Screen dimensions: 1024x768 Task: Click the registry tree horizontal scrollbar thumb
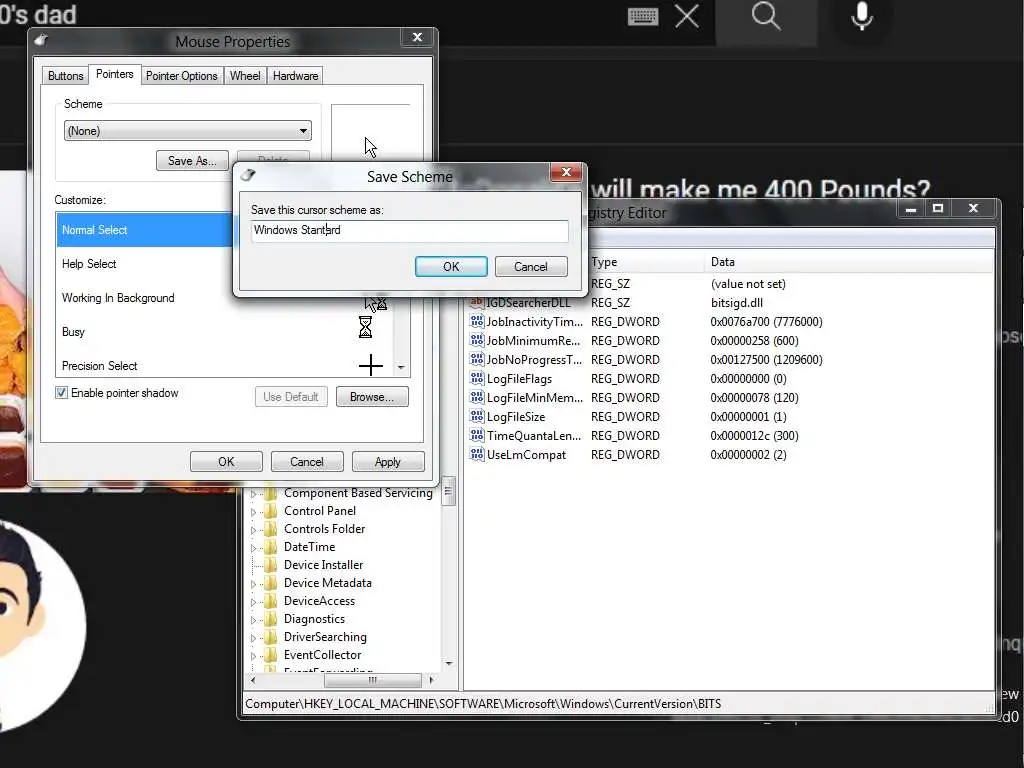click(x=372, y=680)
